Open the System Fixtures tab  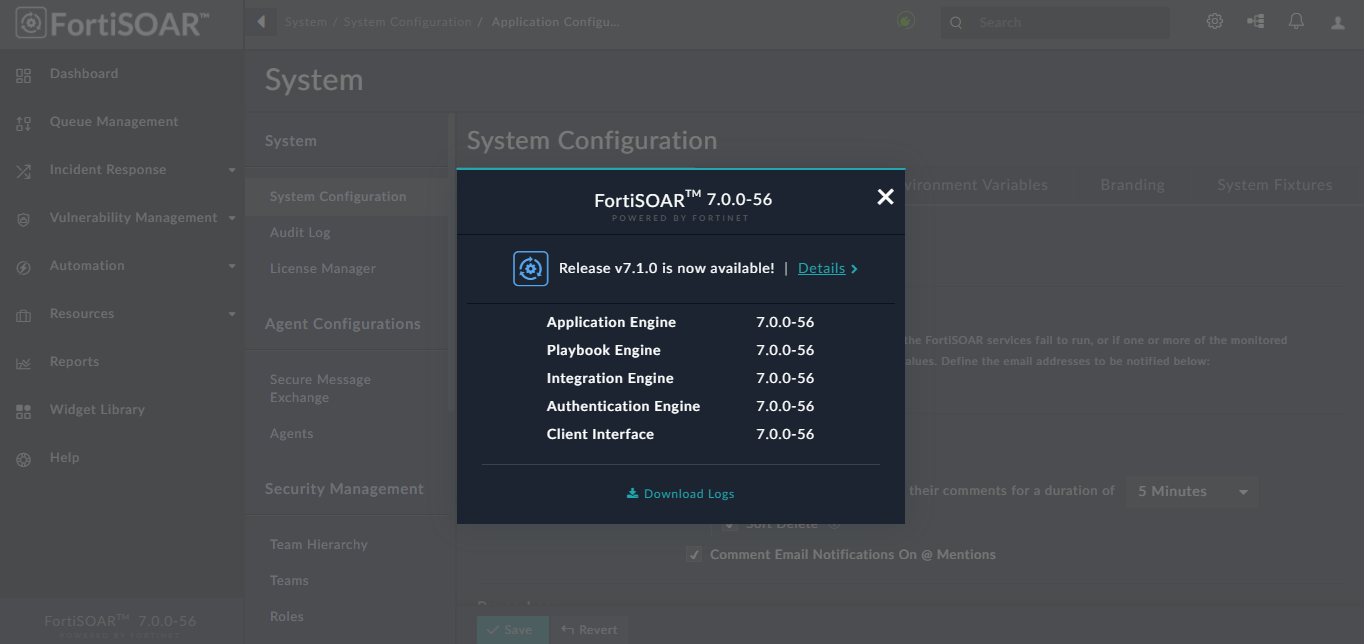1274,184
